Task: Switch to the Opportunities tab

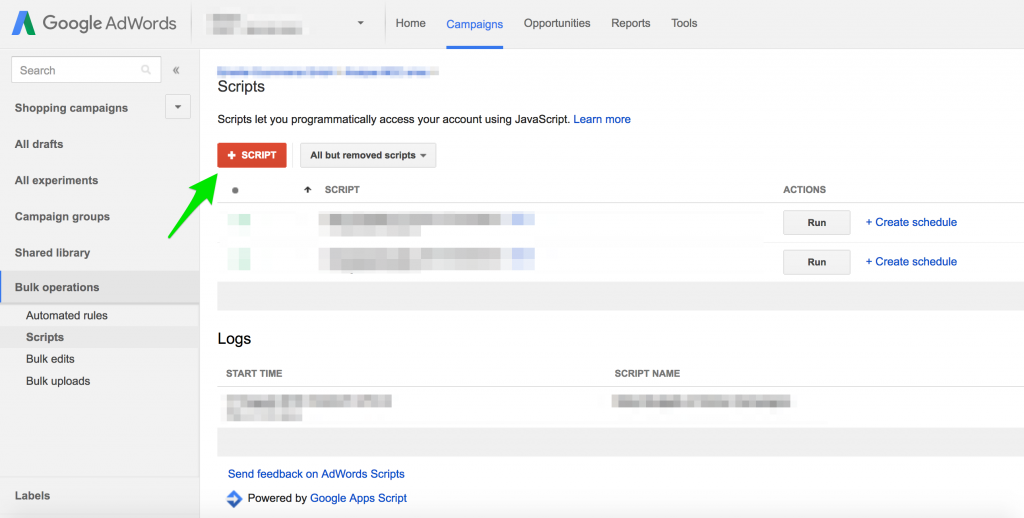Action: tap(557, 23)
